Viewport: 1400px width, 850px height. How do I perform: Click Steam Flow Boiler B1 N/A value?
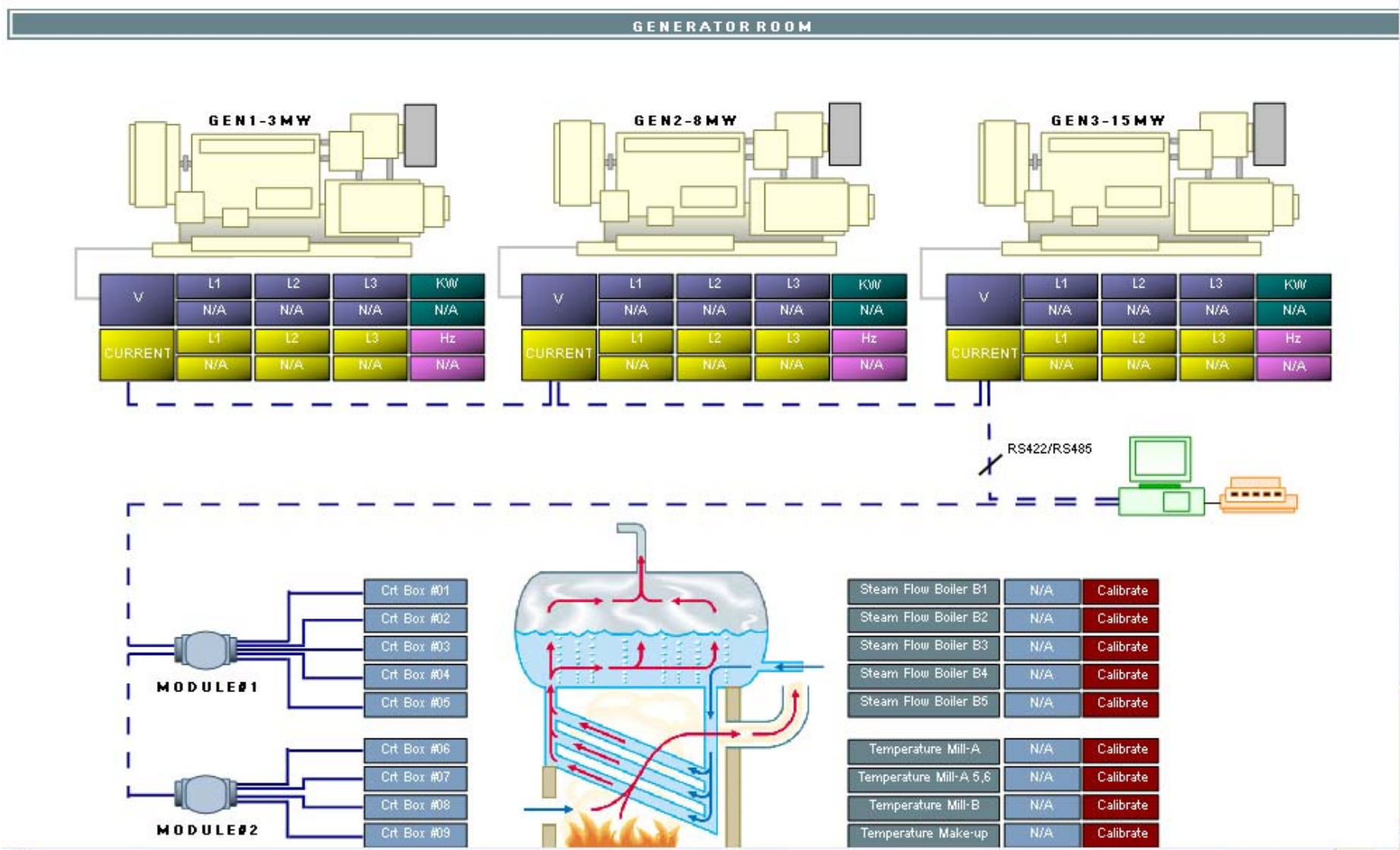(x=1042, y=591)
